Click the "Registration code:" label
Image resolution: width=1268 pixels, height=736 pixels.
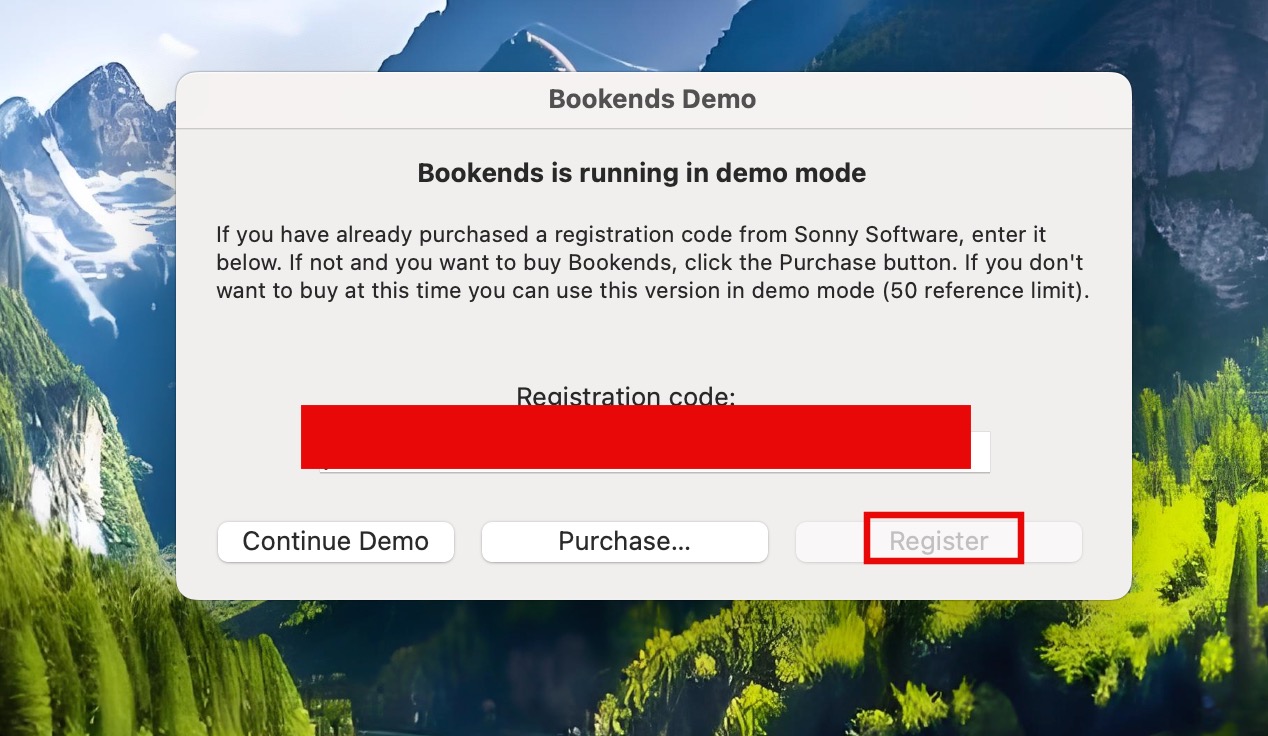click(625, 395)
